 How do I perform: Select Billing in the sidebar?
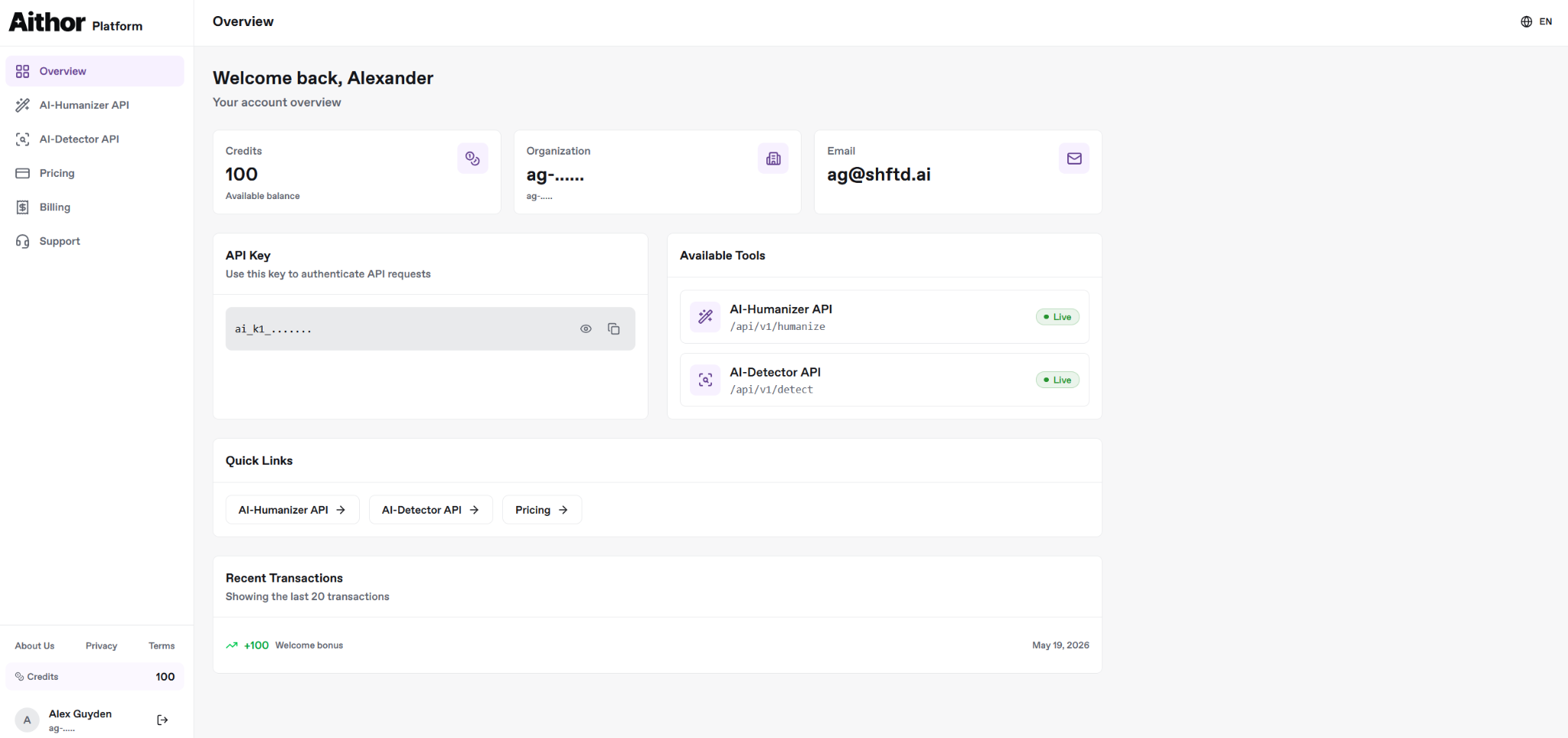click(95, 207)
